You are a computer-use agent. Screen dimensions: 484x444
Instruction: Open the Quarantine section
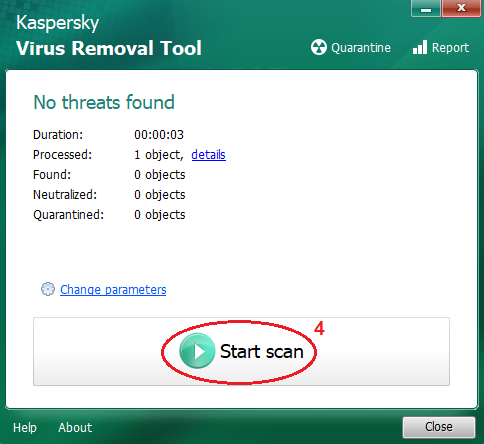pyautogui.click(x=351, y=47)
